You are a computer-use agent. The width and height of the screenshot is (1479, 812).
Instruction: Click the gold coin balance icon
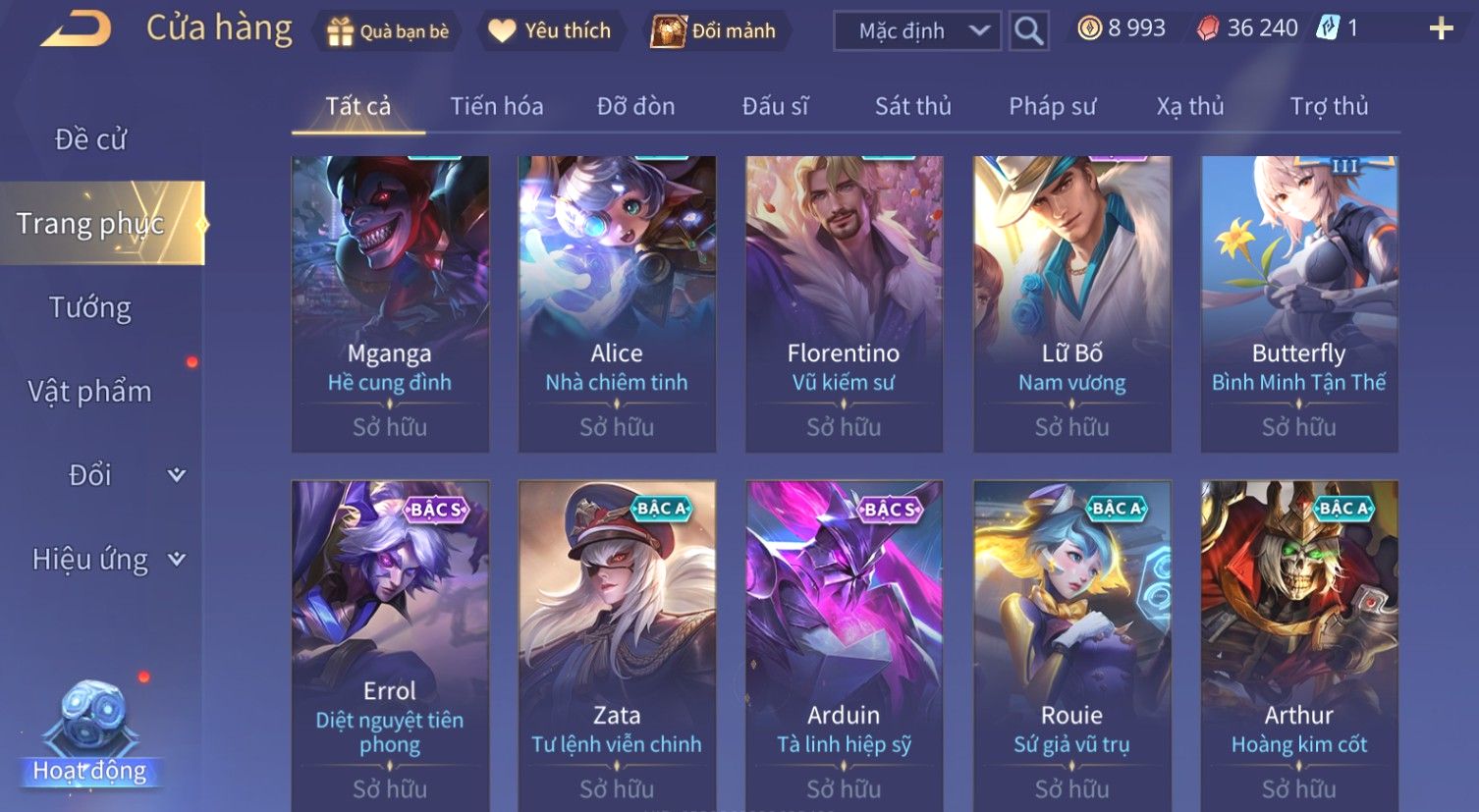coord(1089,28)
